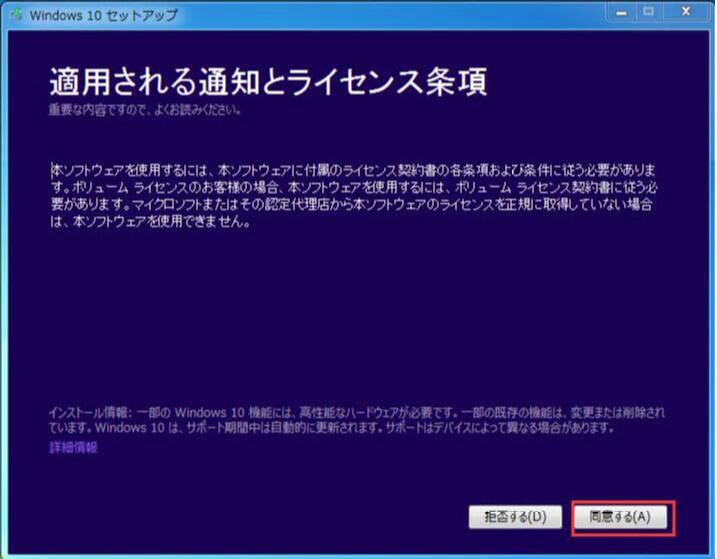Viewport: 717px width, 559px height.
Task: Click the heading 適用される通知とライセンス条項
Action: pos(268,82)
